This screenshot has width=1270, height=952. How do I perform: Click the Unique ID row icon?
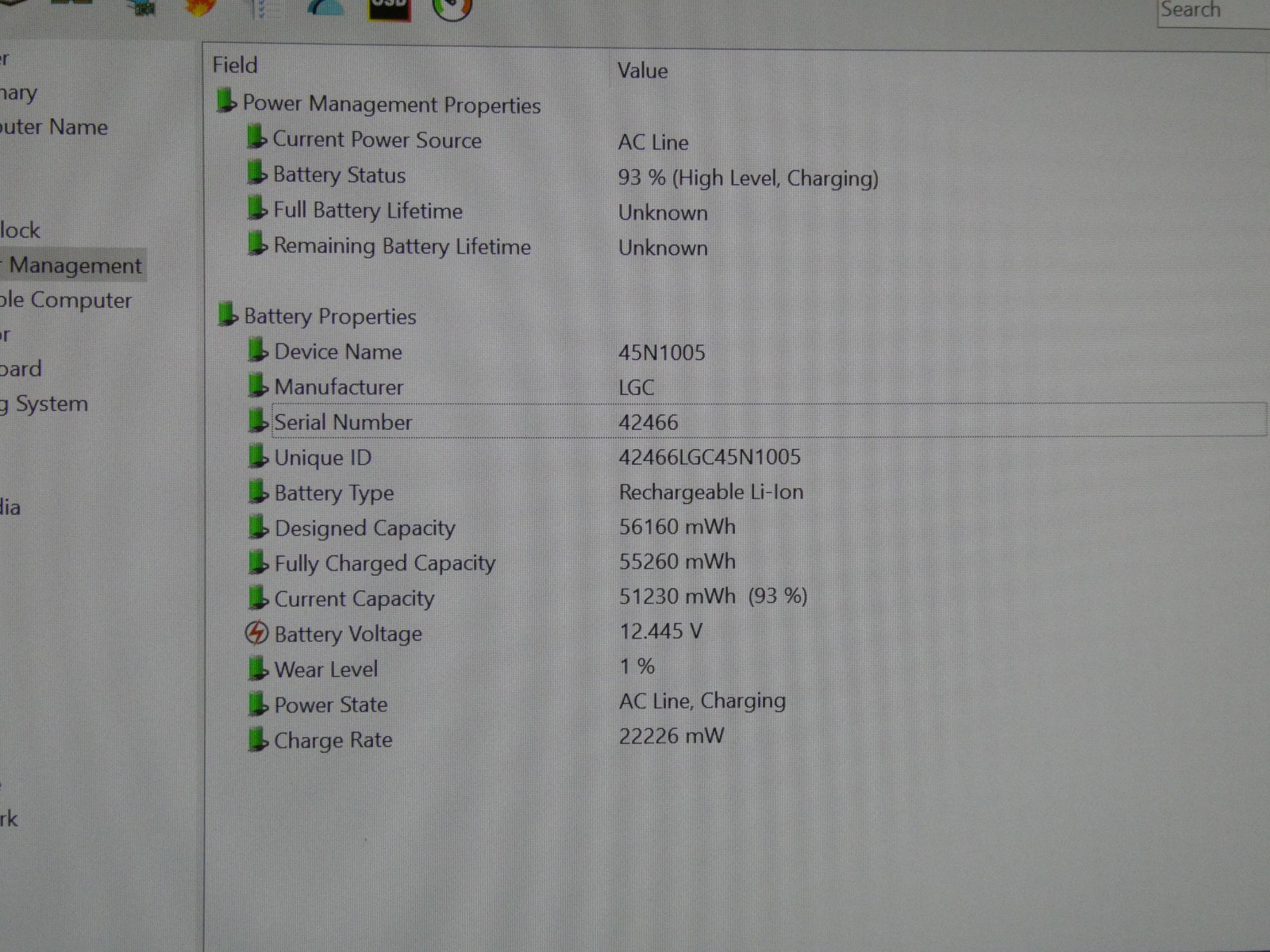[257, 455]
